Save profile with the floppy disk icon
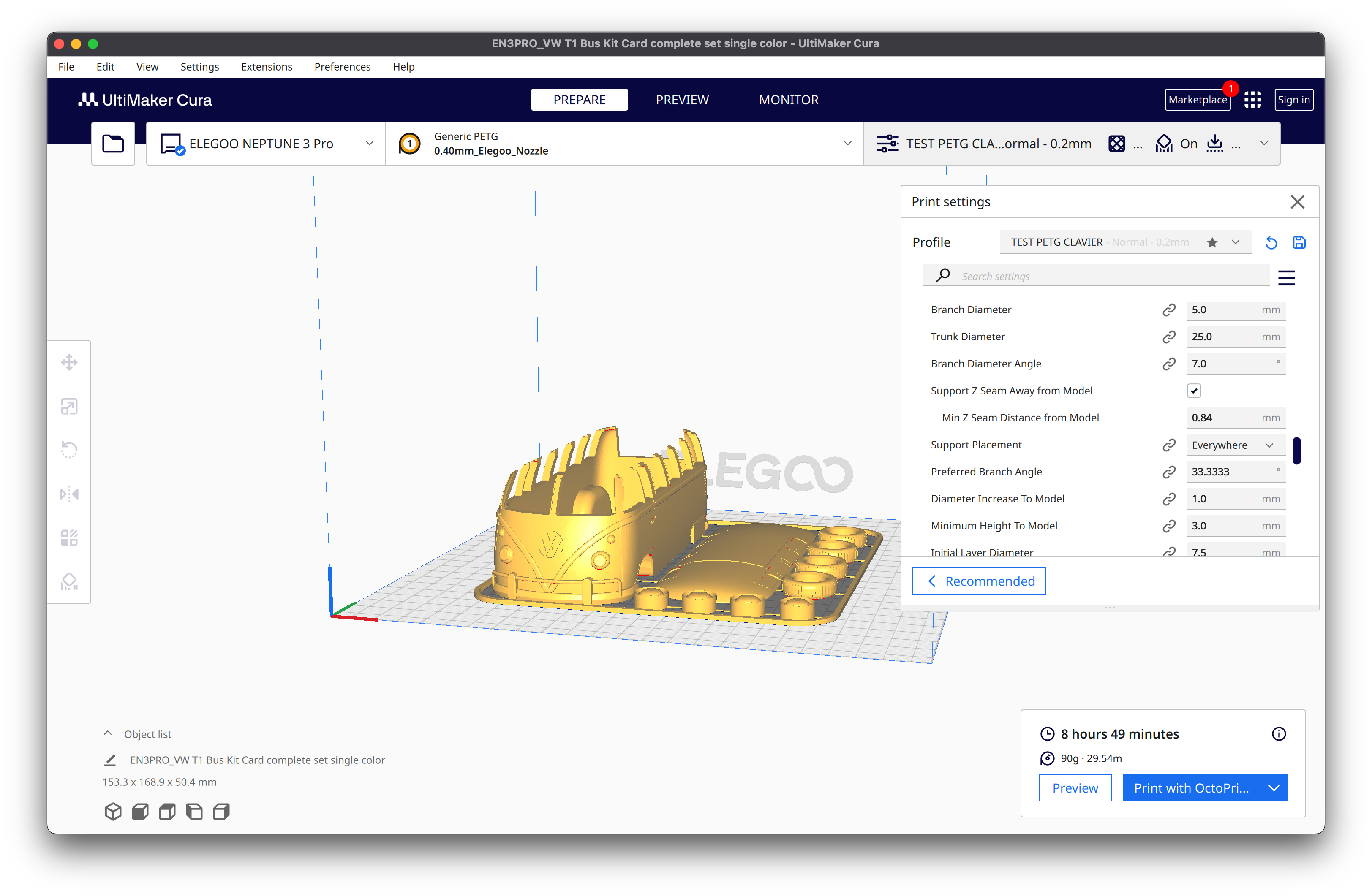The width and height of the screenshot is (1372, 896). click(1299, 243)
